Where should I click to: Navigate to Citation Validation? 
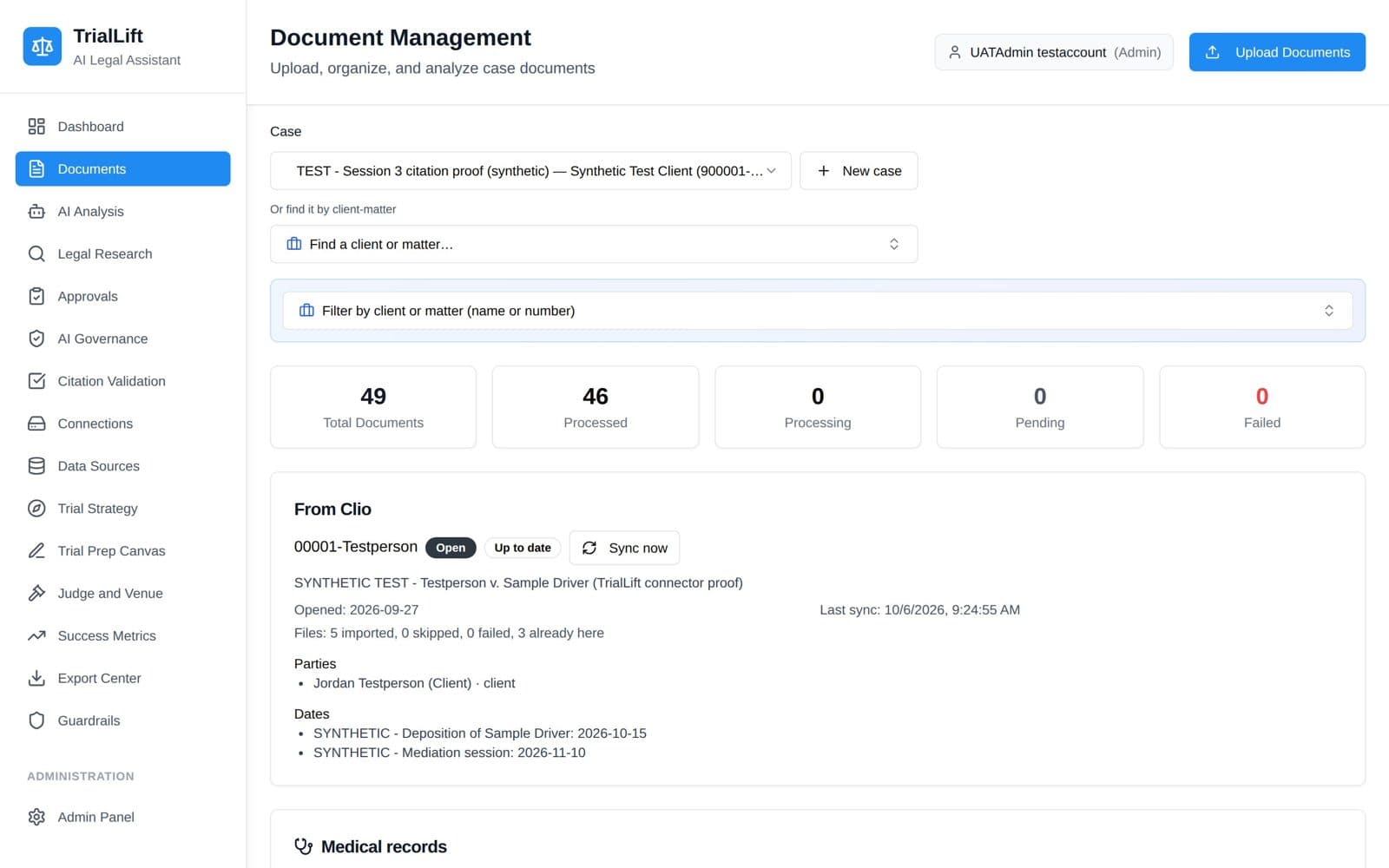[123, 381]
